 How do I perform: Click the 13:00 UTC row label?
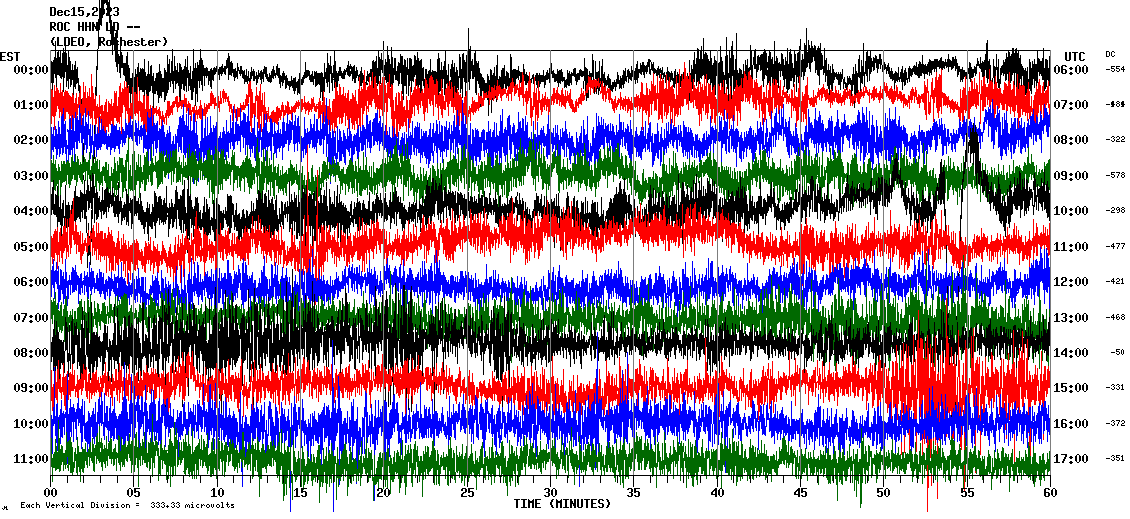click(x=1071, y=317)
